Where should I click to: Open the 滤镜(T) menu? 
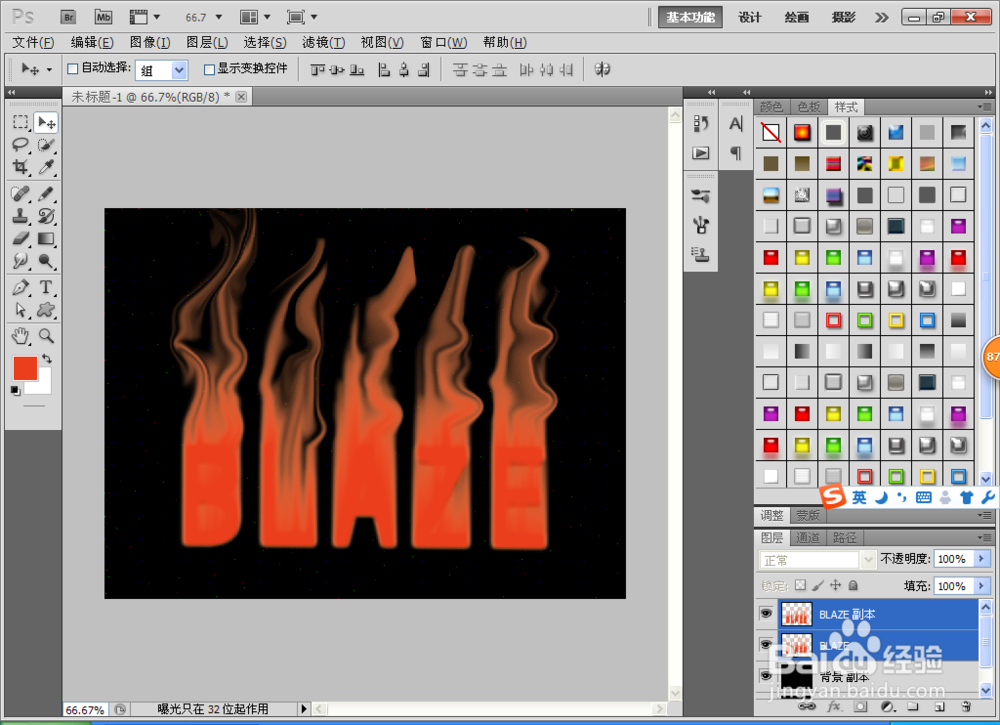(x=323, y=43)
